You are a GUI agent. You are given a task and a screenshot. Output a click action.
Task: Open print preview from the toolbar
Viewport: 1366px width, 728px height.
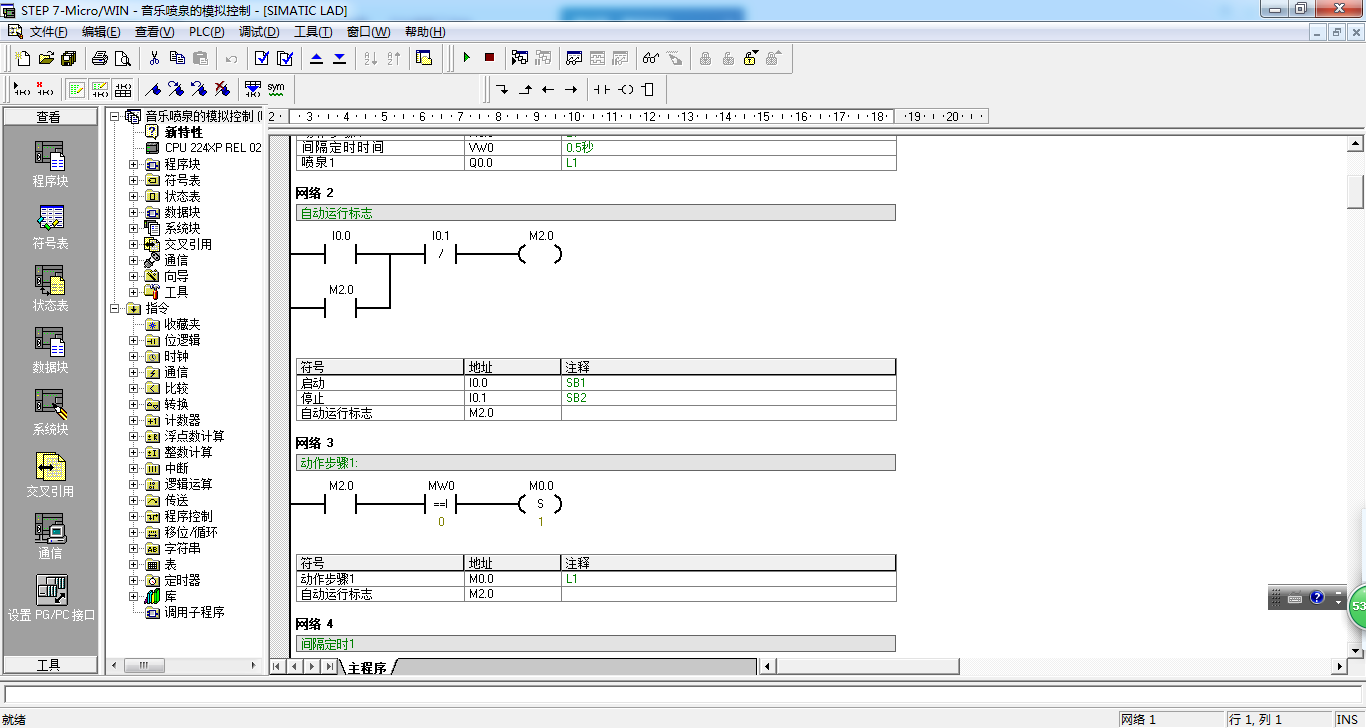tap(123, 58)
